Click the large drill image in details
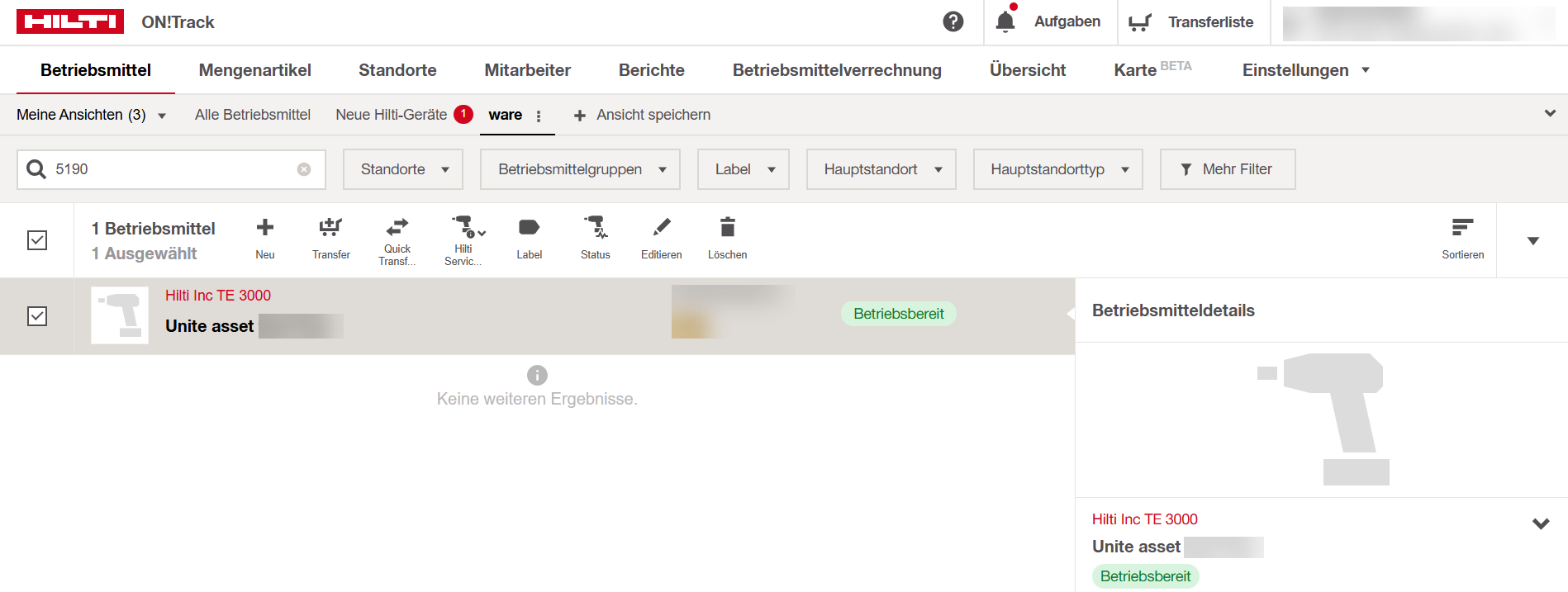 pyautogui.click(x=1323, y=419)
